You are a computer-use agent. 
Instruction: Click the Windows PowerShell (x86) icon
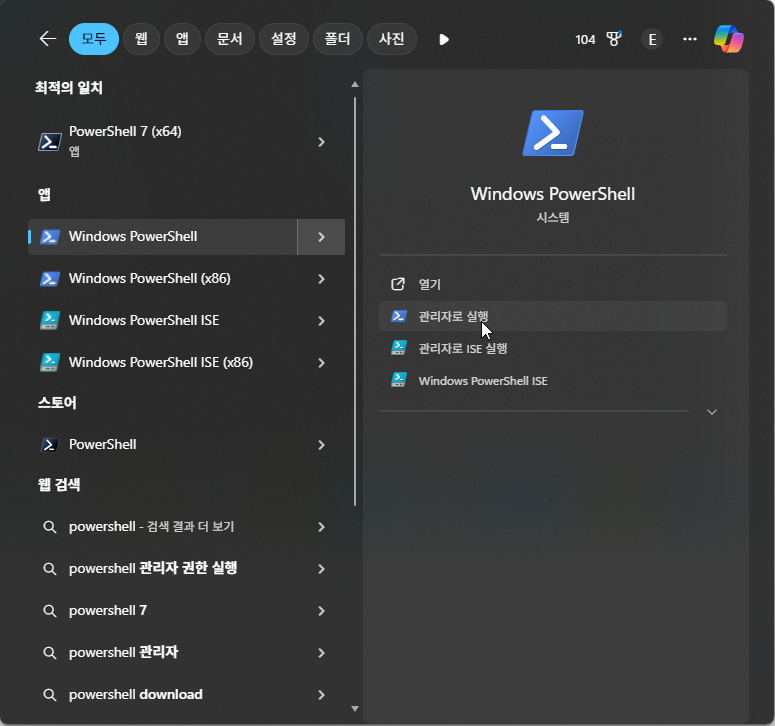tap(50, 279)
